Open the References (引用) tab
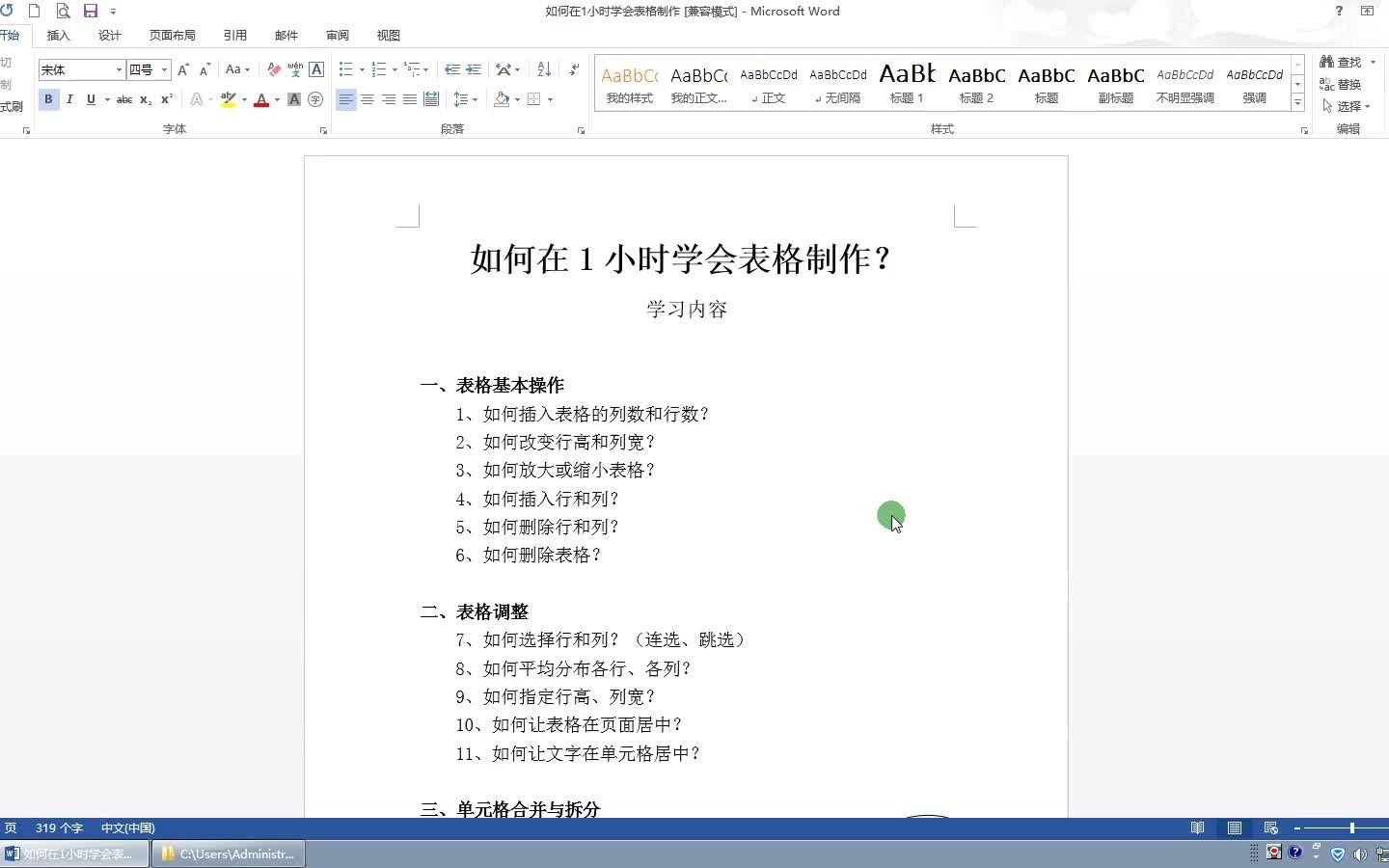The width and height of the screenshot is (1389, 868). (x=235, y=35)
